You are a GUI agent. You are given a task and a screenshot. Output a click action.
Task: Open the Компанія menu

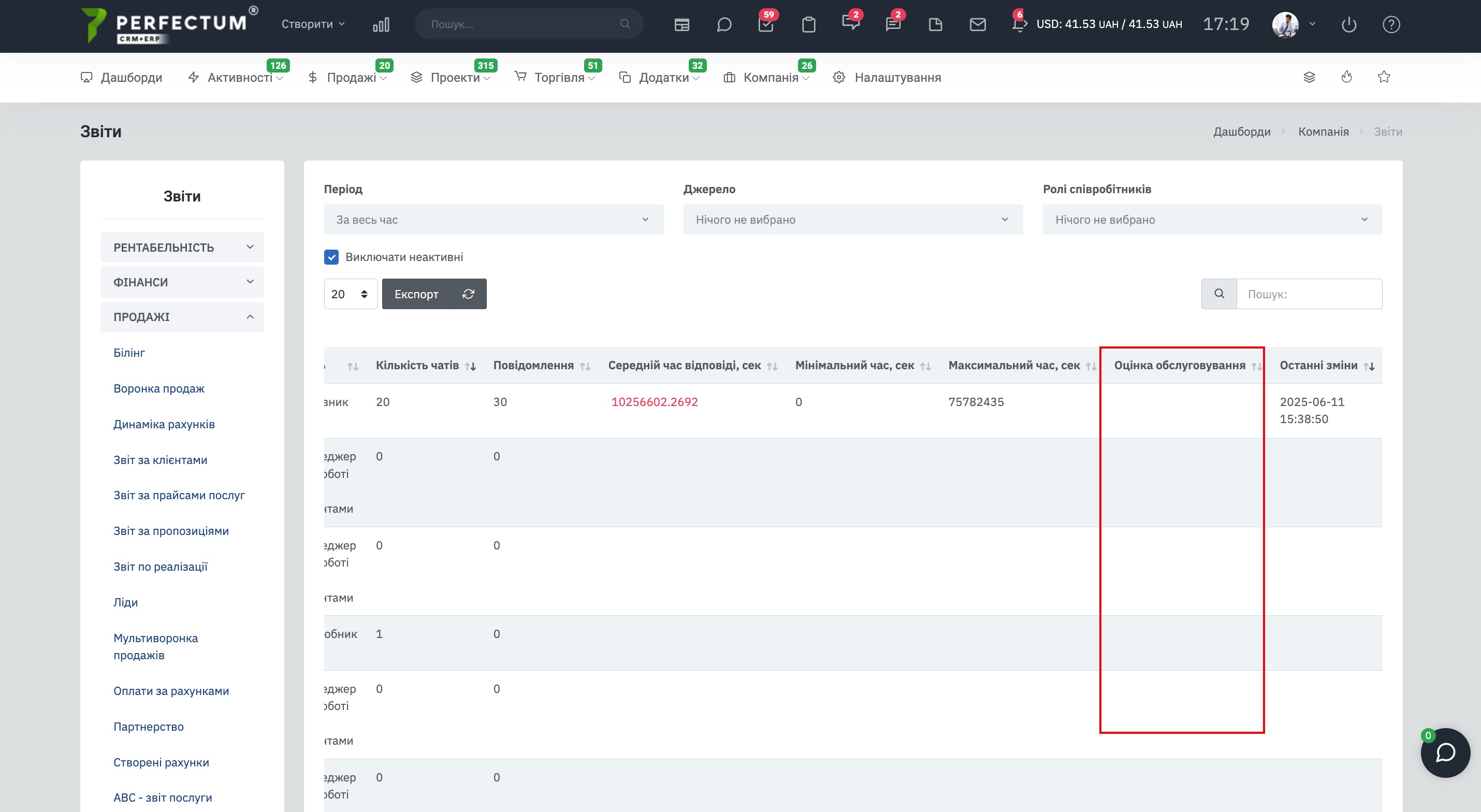click(766, 77)
